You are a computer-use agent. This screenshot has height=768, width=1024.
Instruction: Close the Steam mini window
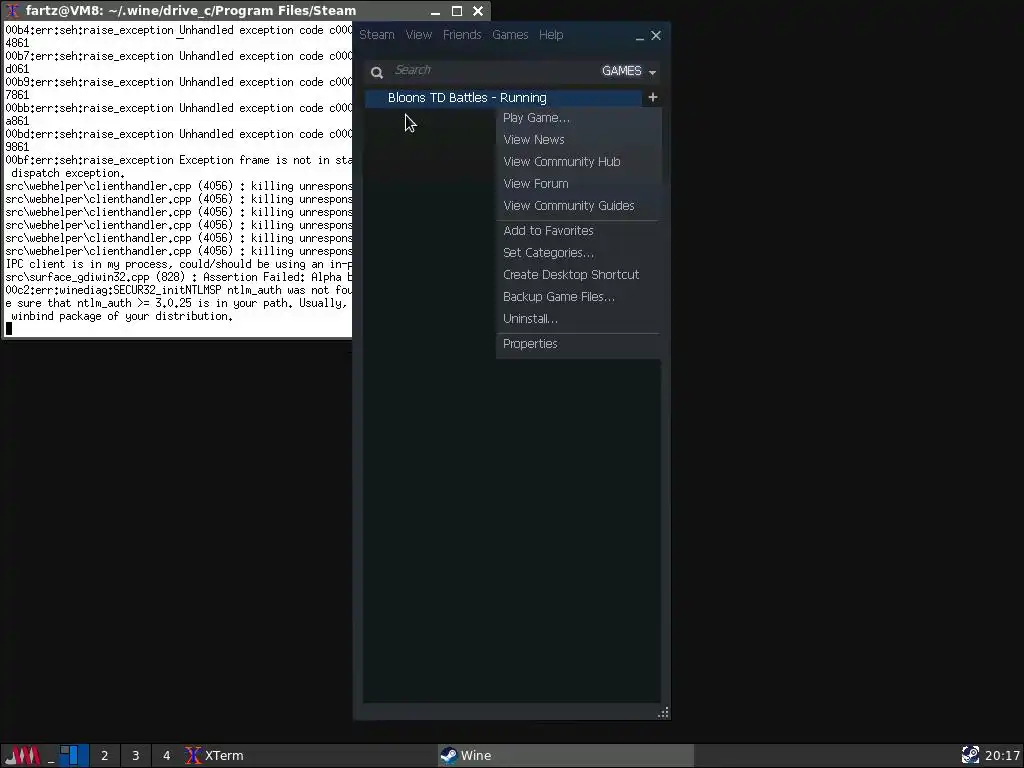(x=656, y=36)
